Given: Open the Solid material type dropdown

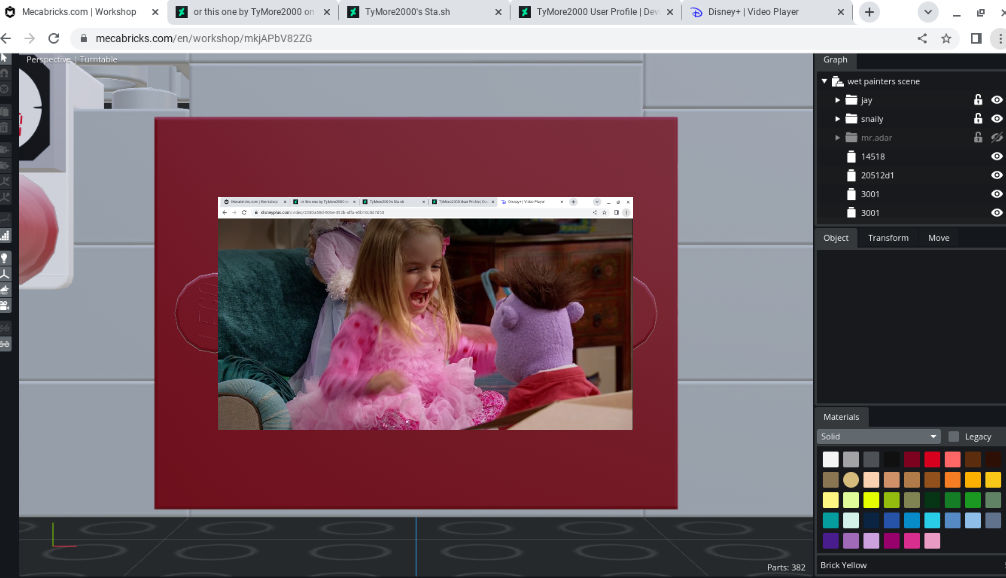Looking at the screenshot, I should click(x=878, y=436).
